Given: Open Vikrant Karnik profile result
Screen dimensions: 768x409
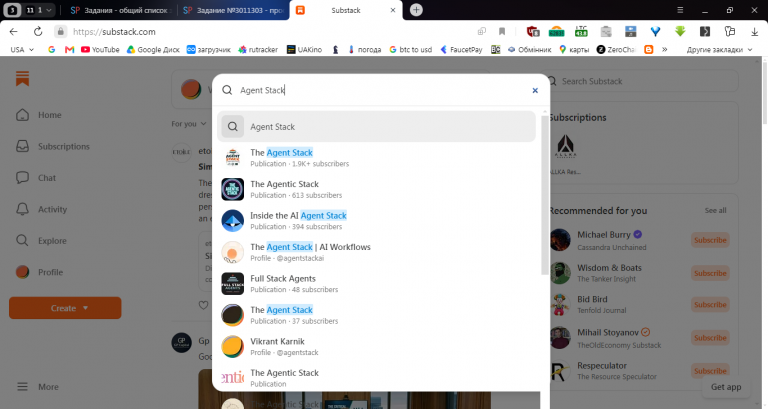Looking at the screenshot, I should (376, 346).
